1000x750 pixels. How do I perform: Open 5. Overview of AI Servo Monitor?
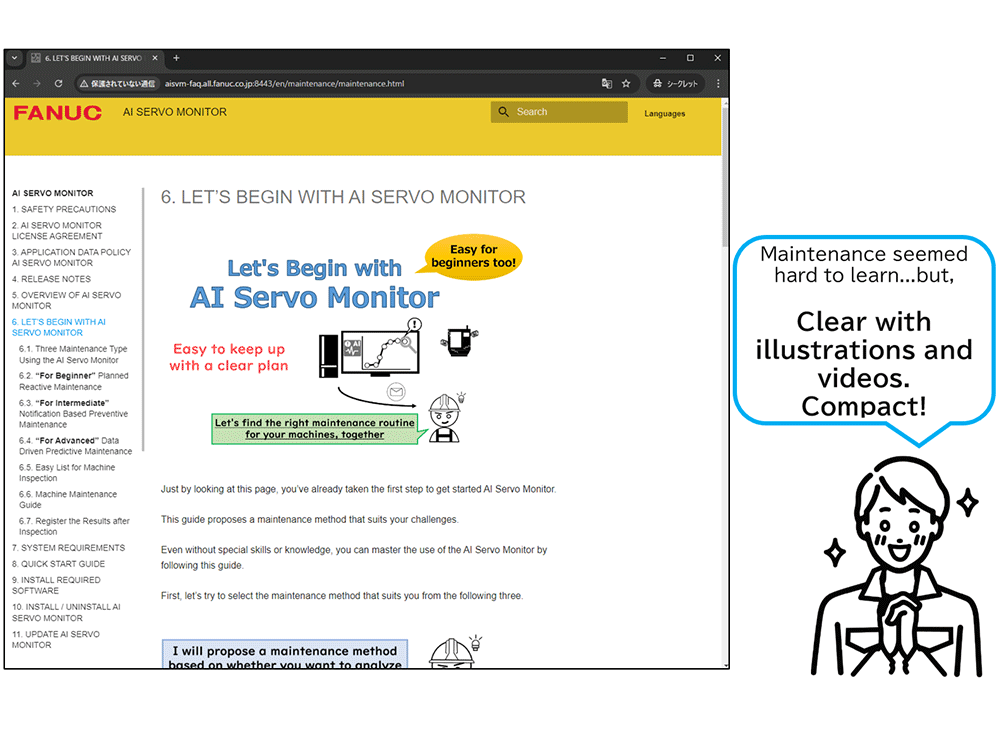click(x=66, y=300)
